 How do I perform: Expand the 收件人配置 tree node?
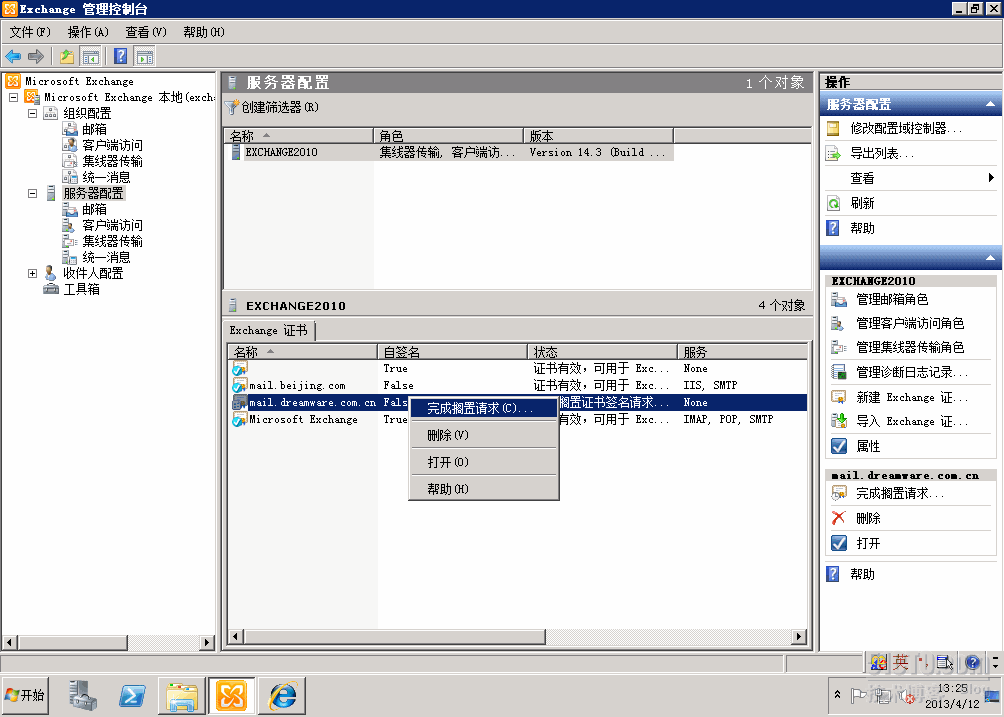[x=33, y=273]
